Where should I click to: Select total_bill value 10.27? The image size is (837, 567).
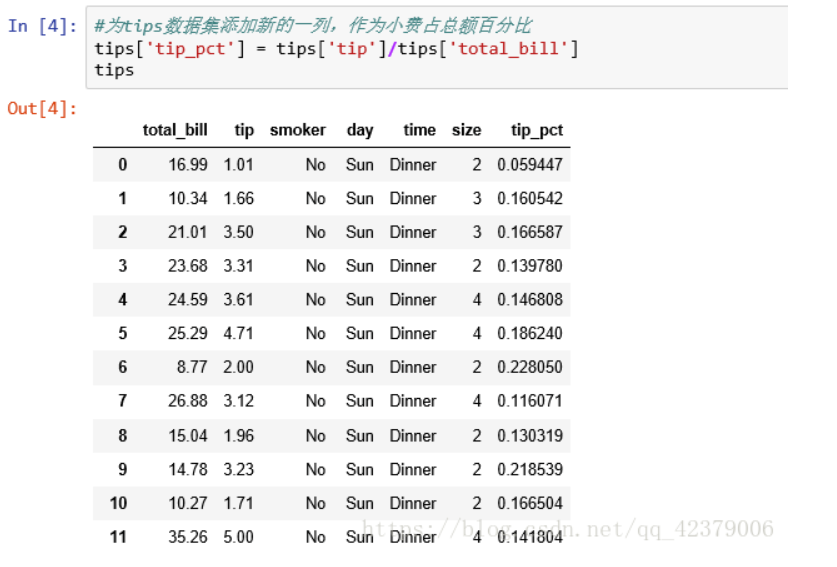[x=188, y=503]
